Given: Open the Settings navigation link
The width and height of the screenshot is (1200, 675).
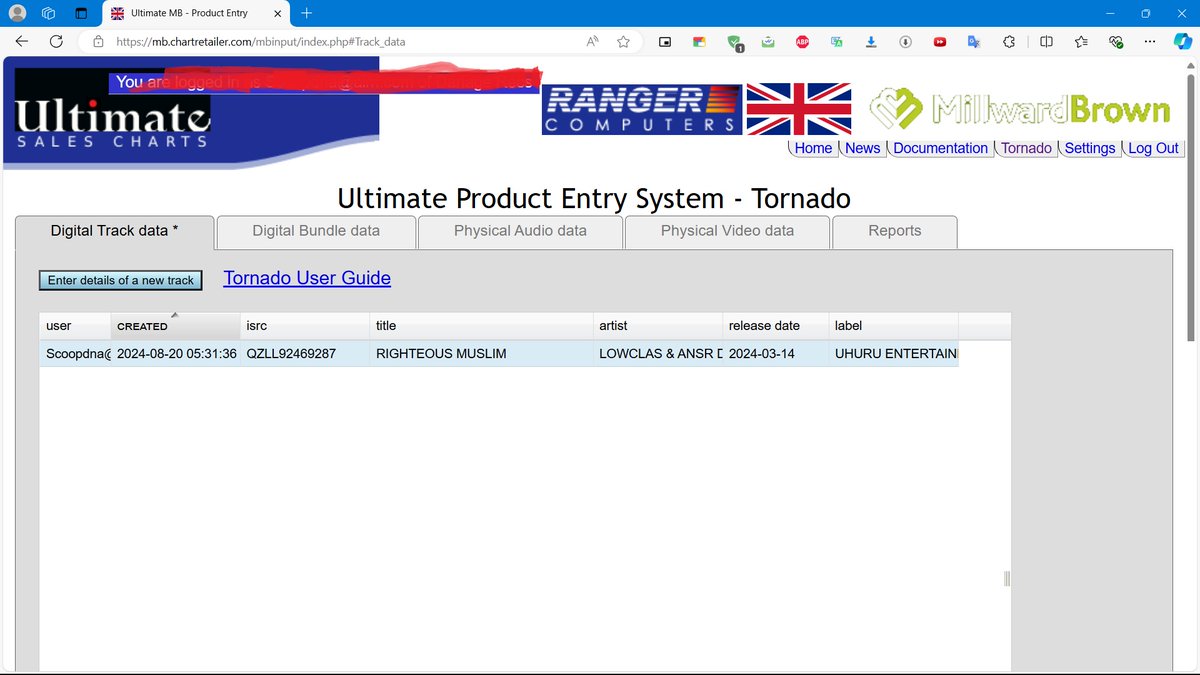Looking at the screenshot, I should tap(1090, 148).
